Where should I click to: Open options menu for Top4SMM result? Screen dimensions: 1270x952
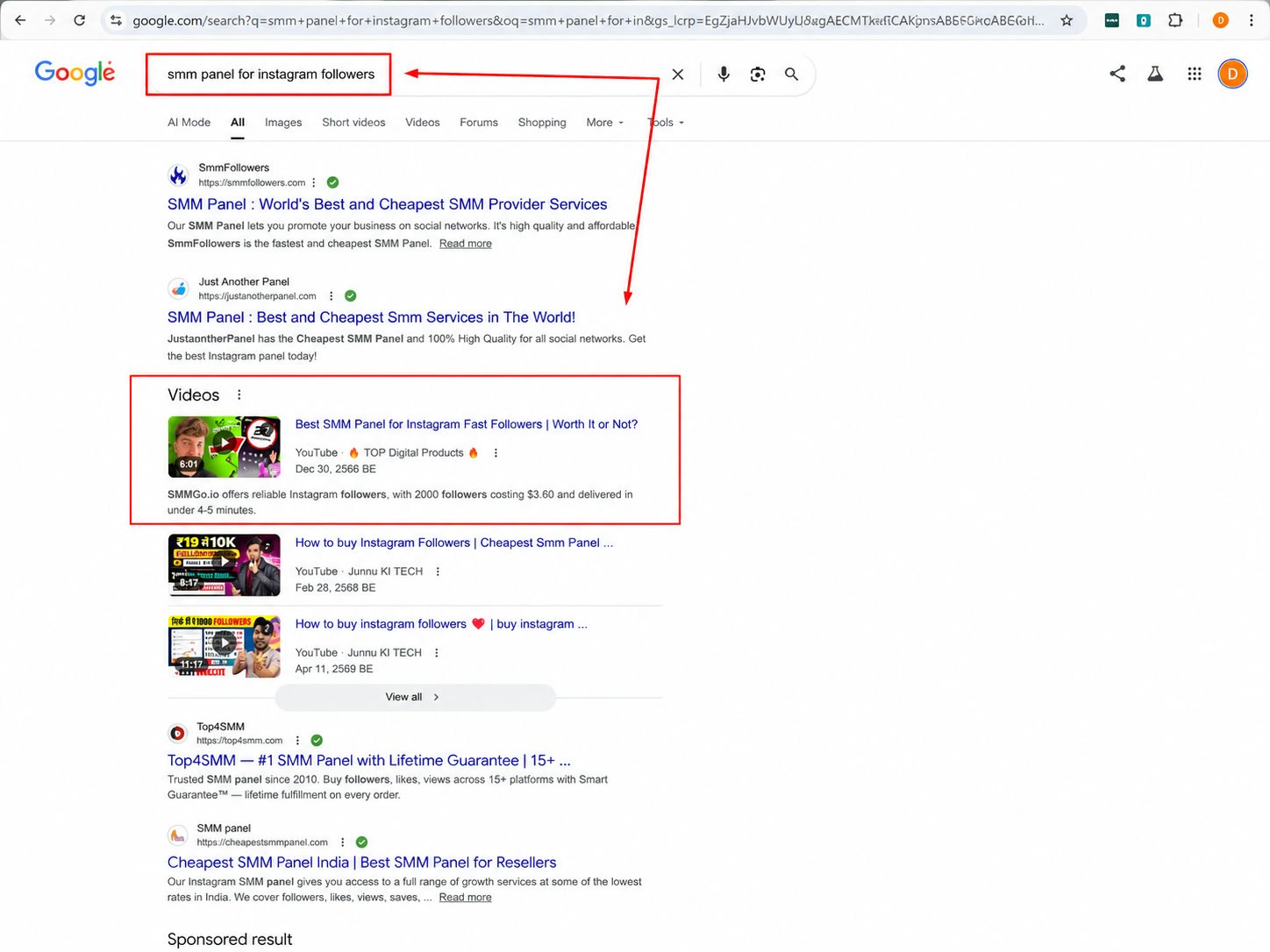click(x=297, y=740)
